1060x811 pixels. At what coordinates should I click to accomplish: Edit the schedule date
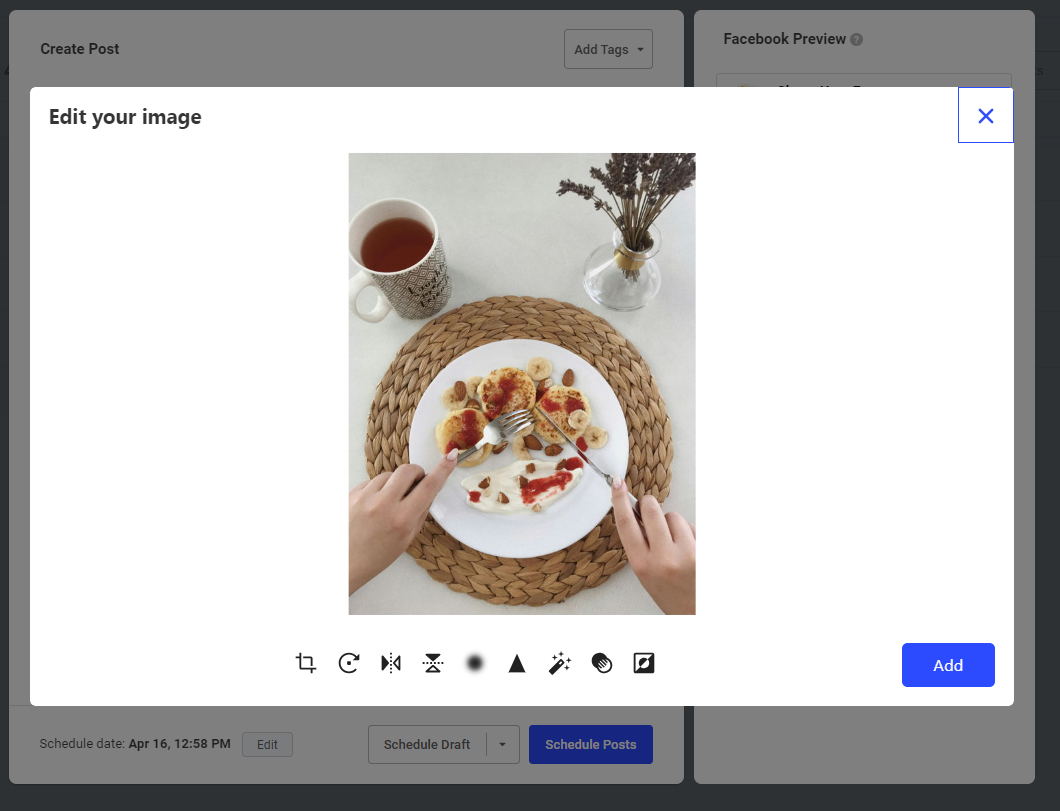(267, 744)
